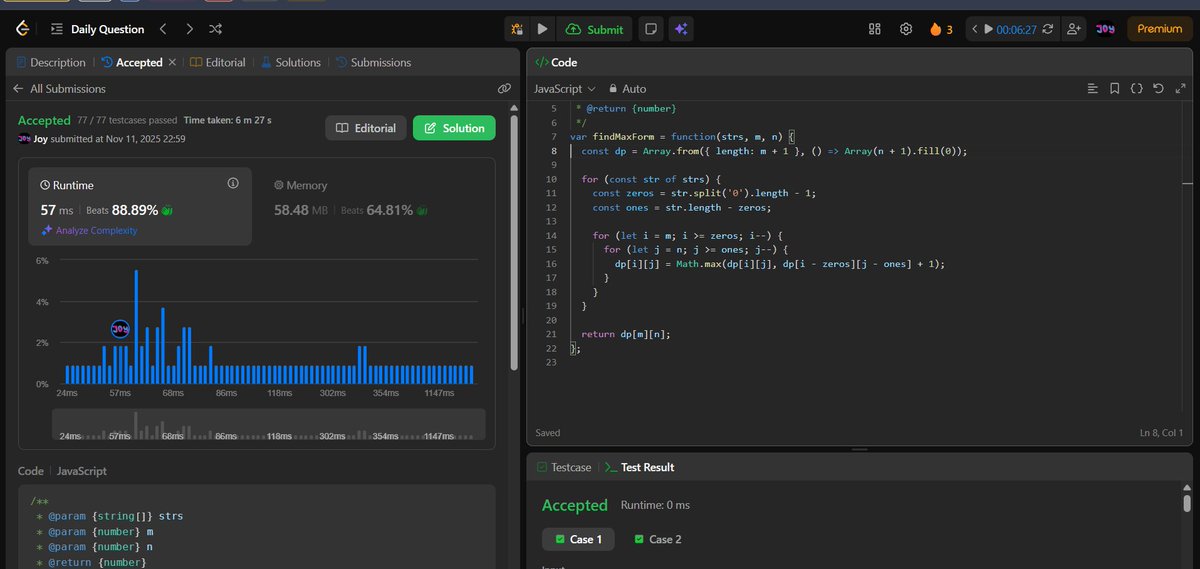
Task: Click the Editorial button beside Solution
Action: point(366,128)
